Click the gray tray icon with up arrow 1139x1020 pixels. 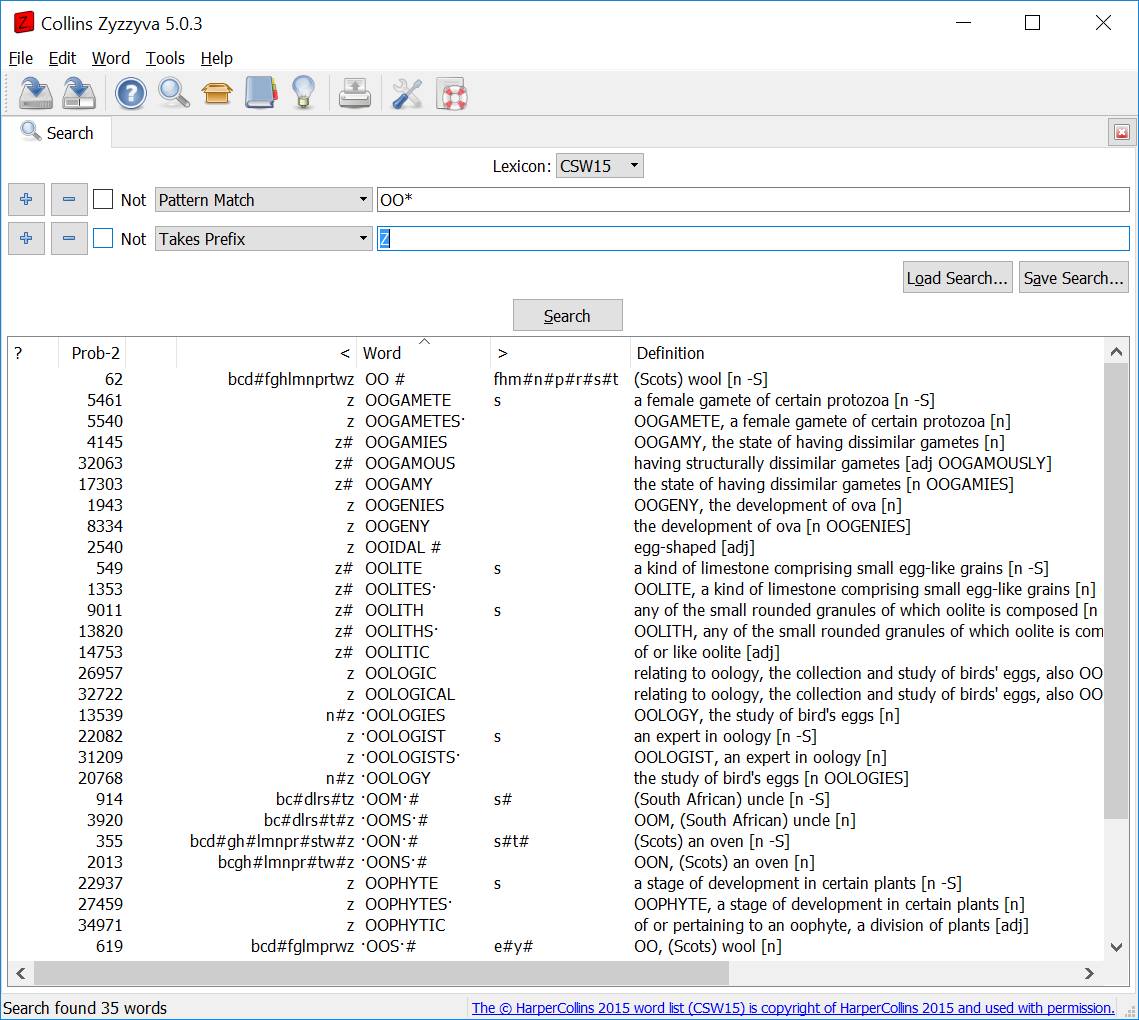354,93
